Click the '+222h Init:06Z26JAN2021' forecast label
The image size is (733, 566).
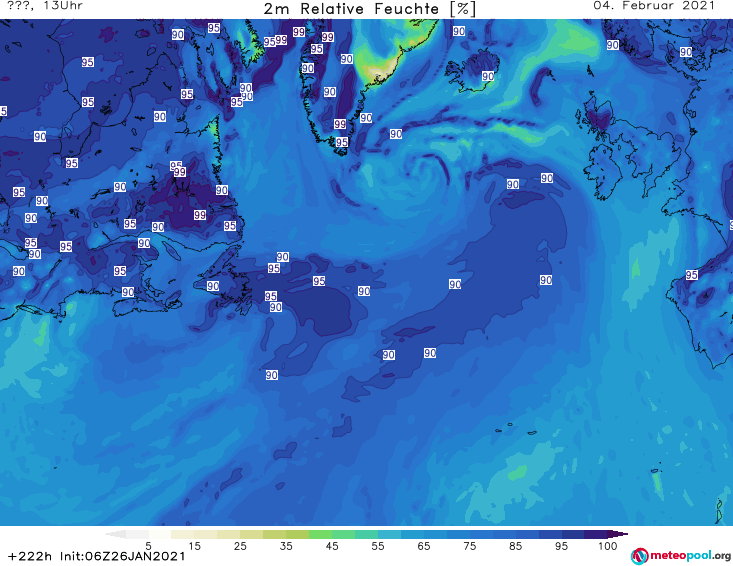pos(97,556)
